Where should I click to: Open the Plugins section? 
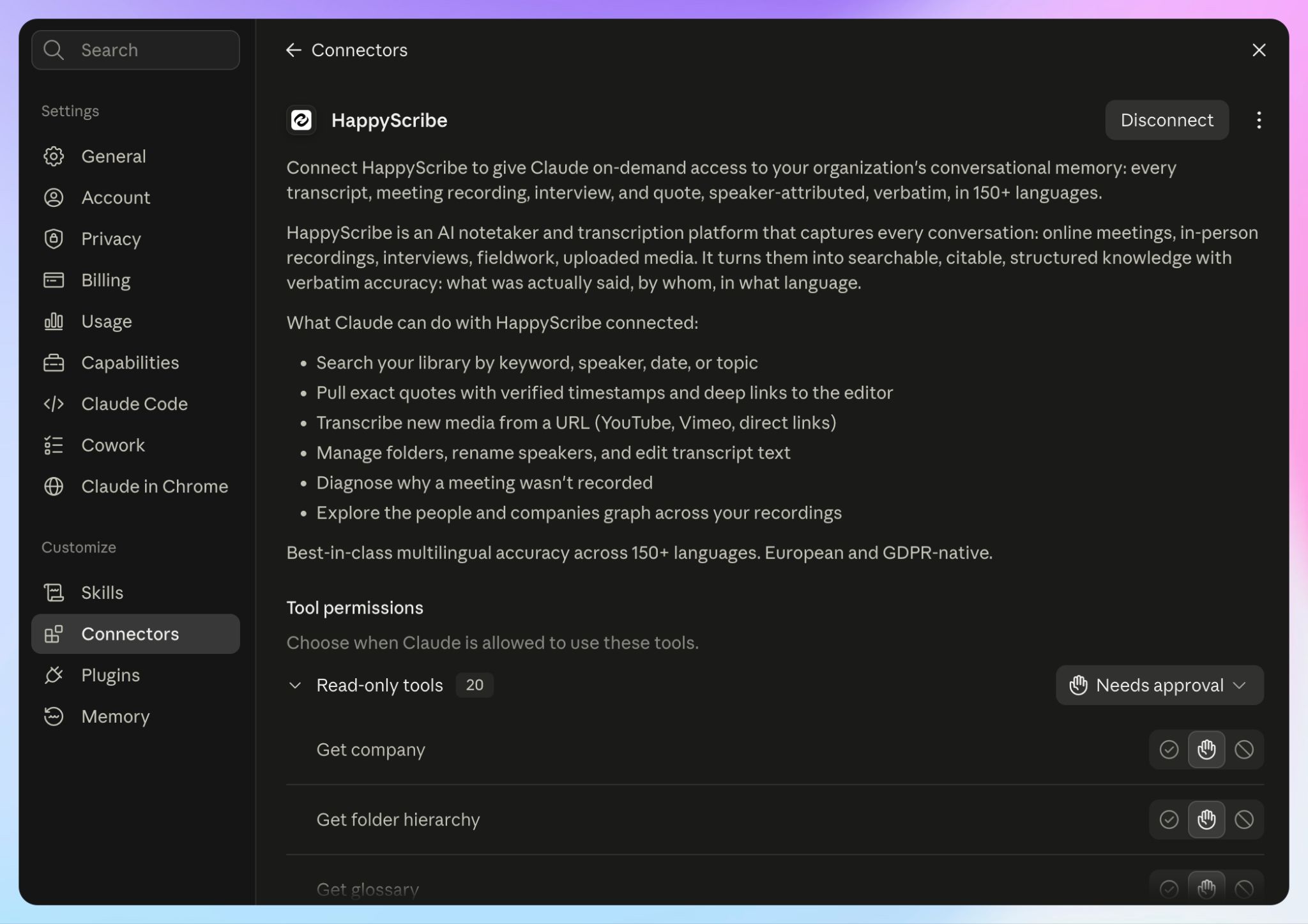click(x=135, y=675)
